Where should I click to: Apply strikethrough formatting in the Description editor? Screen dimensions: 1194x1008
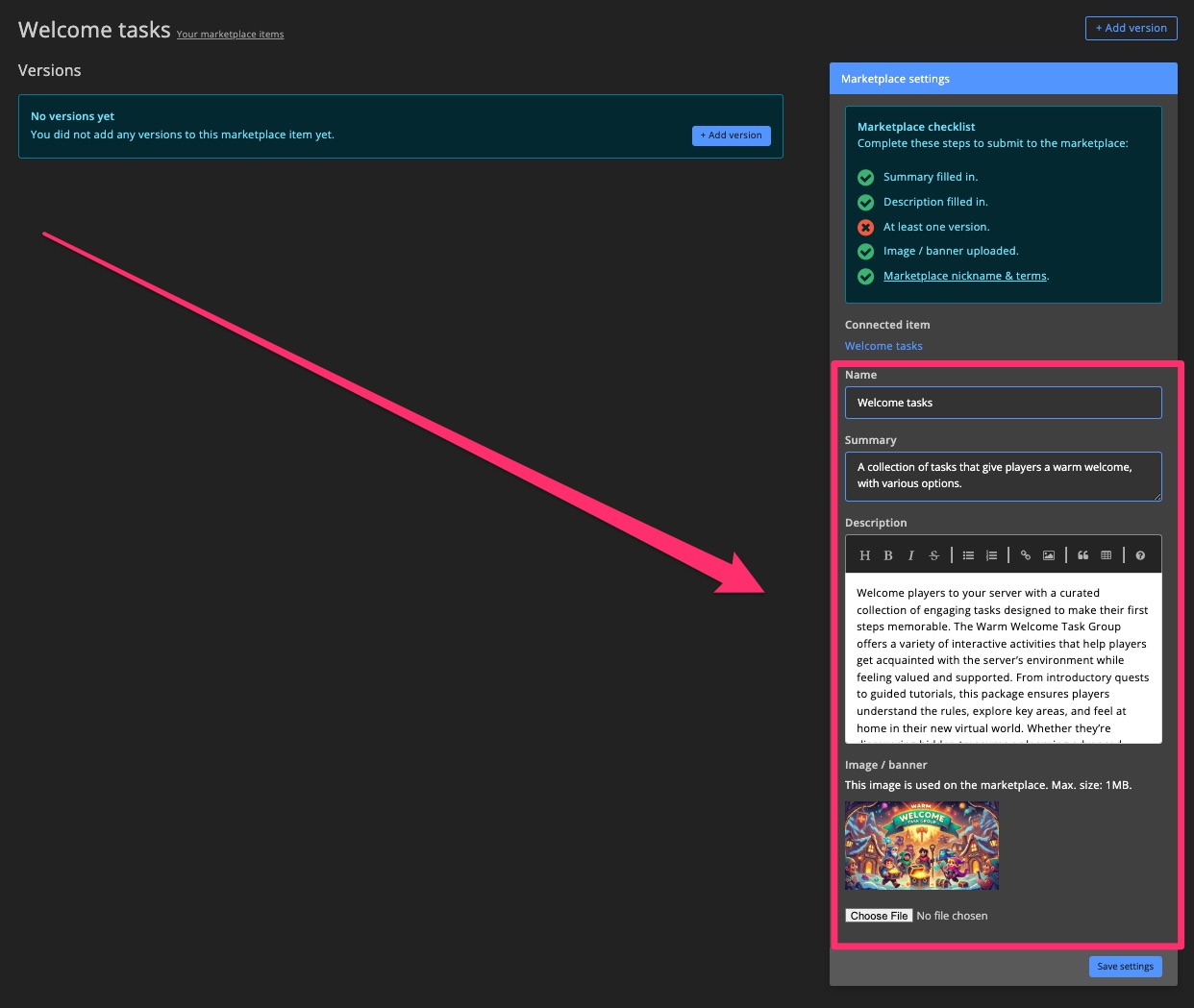click(933, 554)
